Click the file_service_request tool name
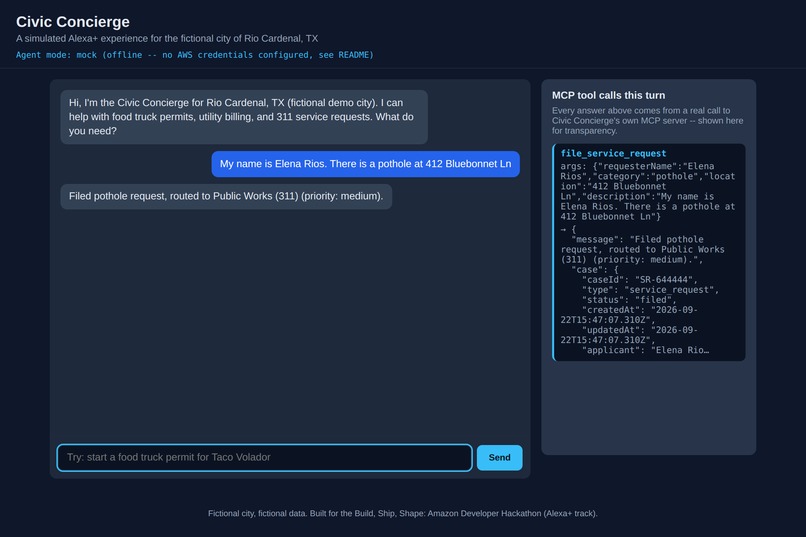Screen dimensions: 806x537 [613, 153]
